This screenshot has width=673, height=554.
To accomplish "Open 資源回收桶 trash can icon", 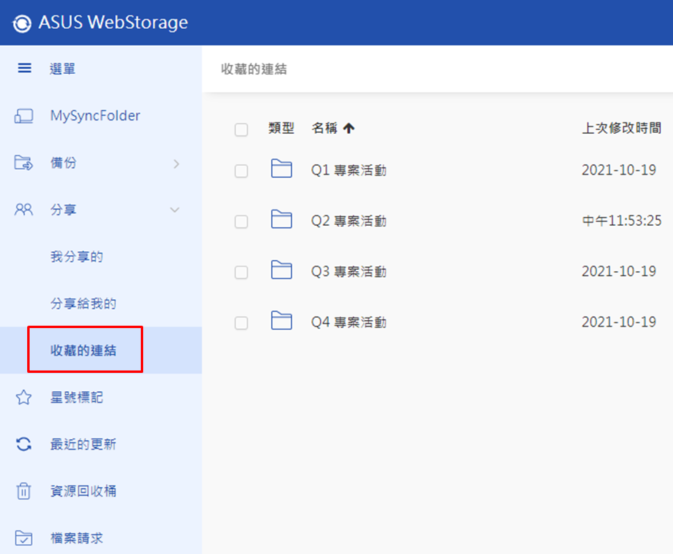I will click(24, 491).
